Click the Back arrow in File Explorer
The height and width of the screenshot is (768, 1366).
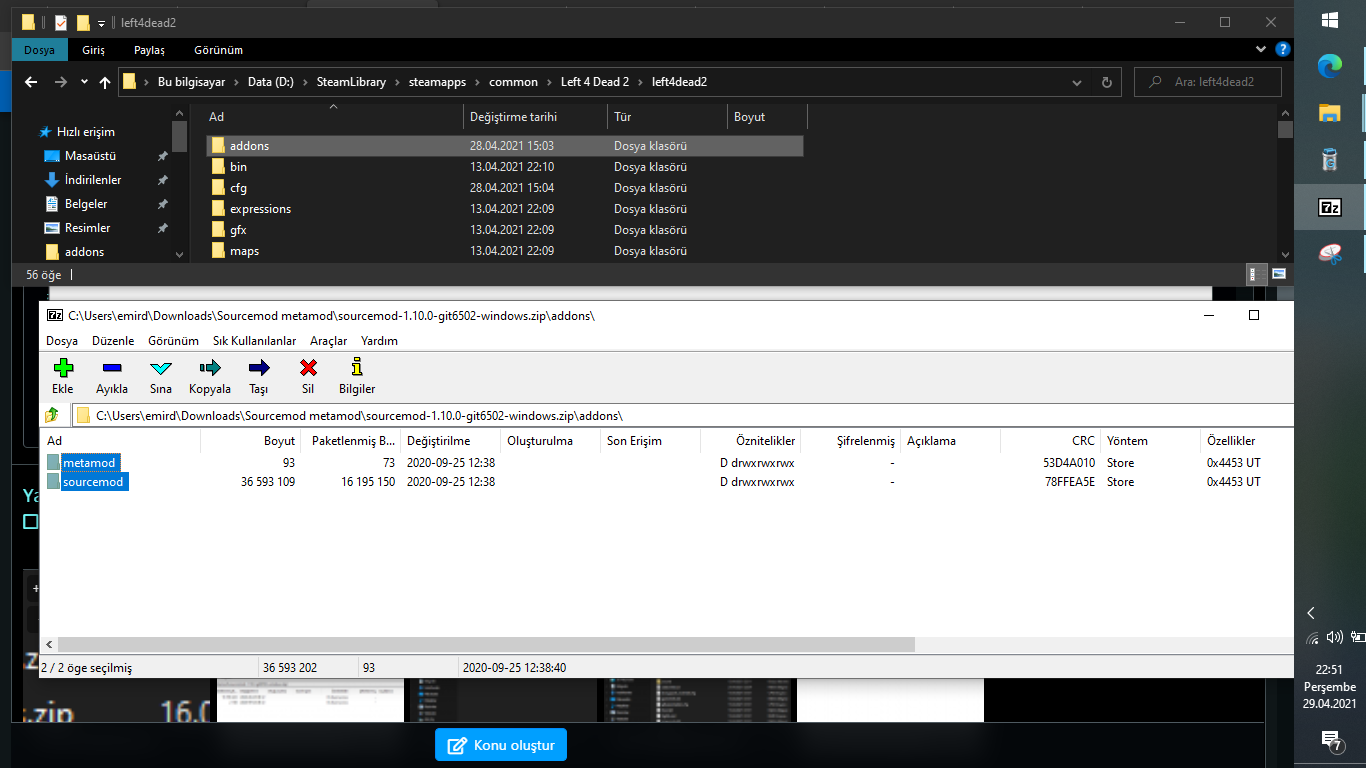[31, 82]
